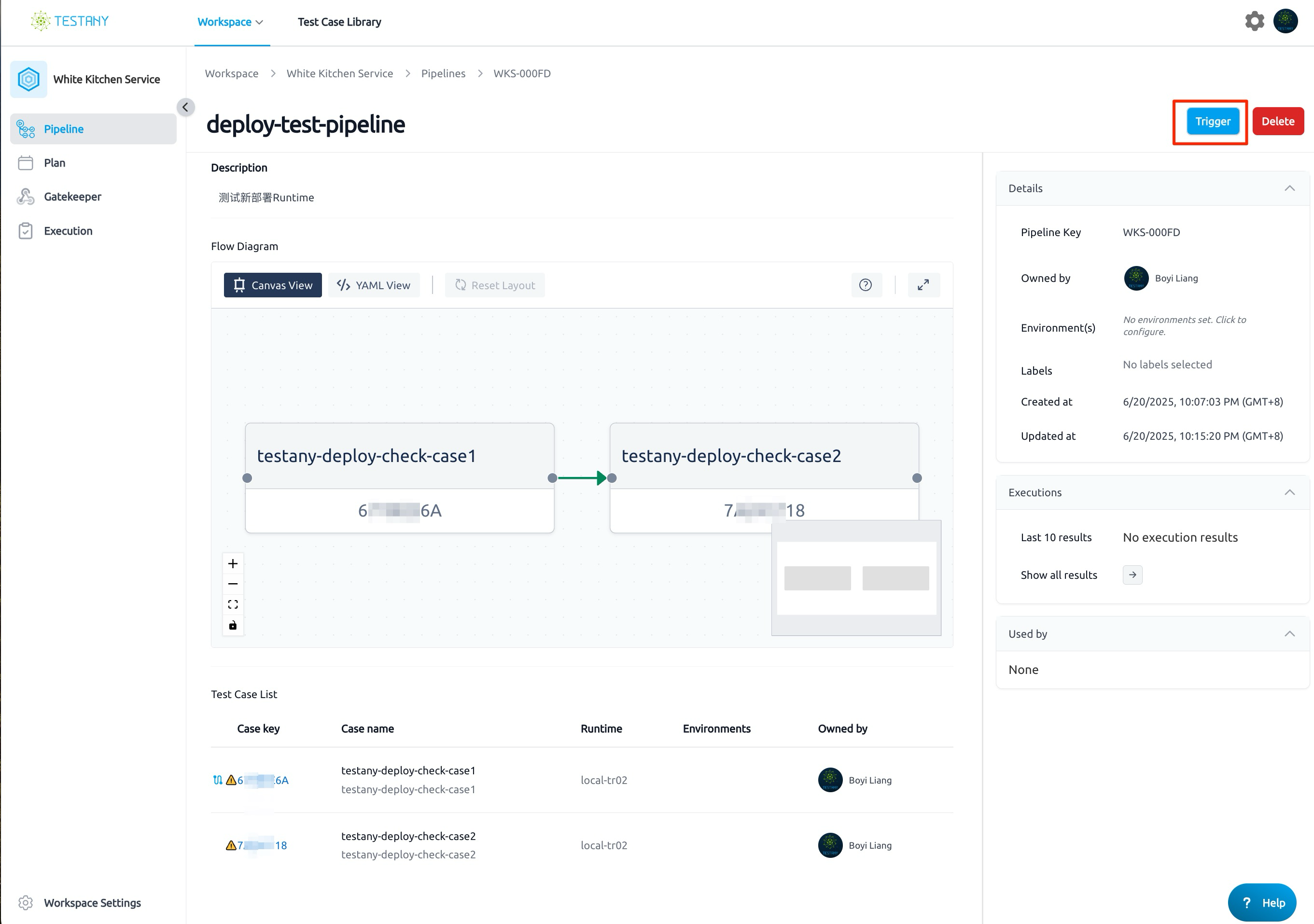Collapse the Details panel
Viewport: 1314px width, 924px height.
pyautogui.click(x=1289, y=188)
